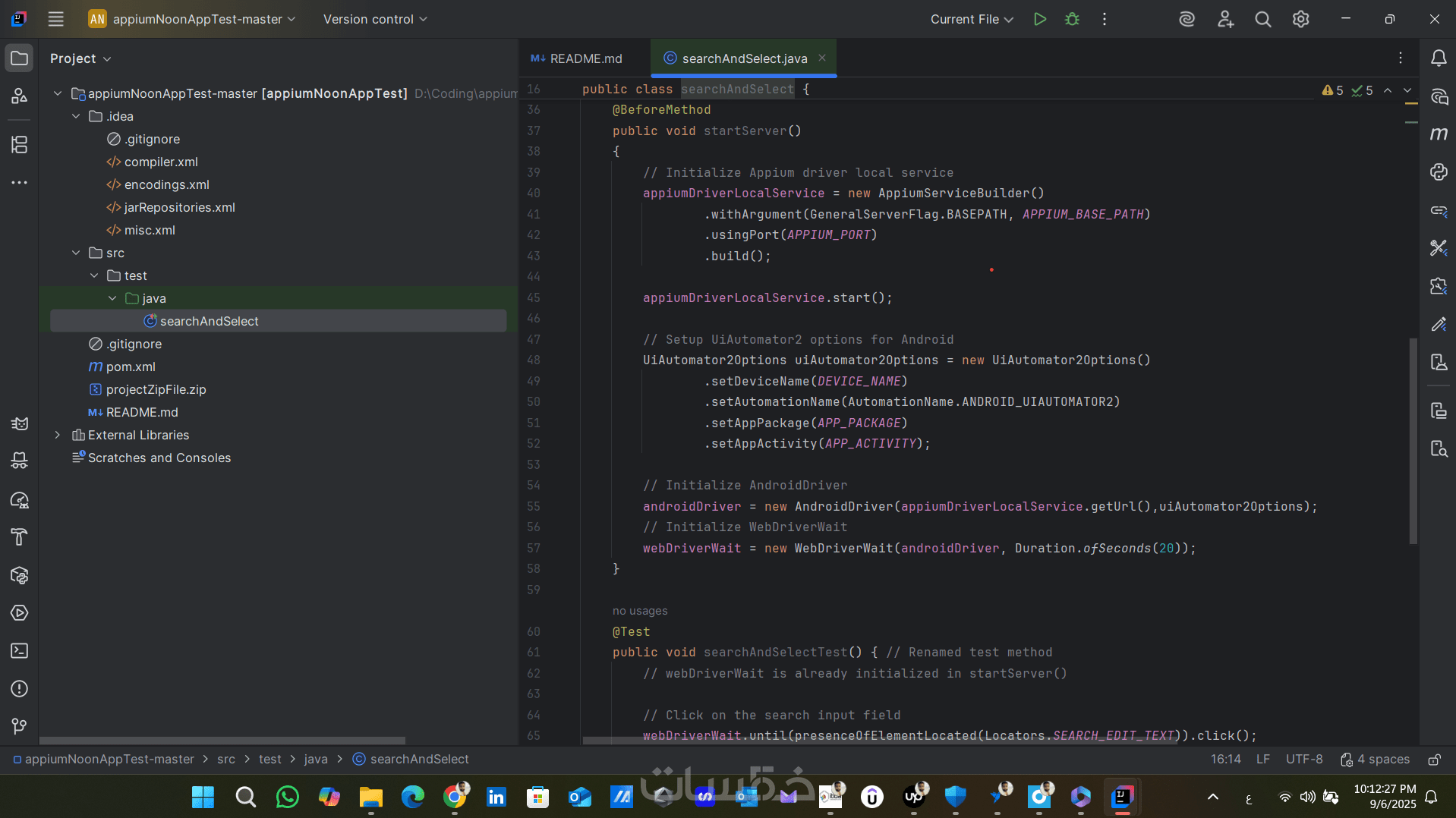This screenshot has height=818, width=1456.
Task: Toggle read-only lock in status bar
Action: [1434, 760]
